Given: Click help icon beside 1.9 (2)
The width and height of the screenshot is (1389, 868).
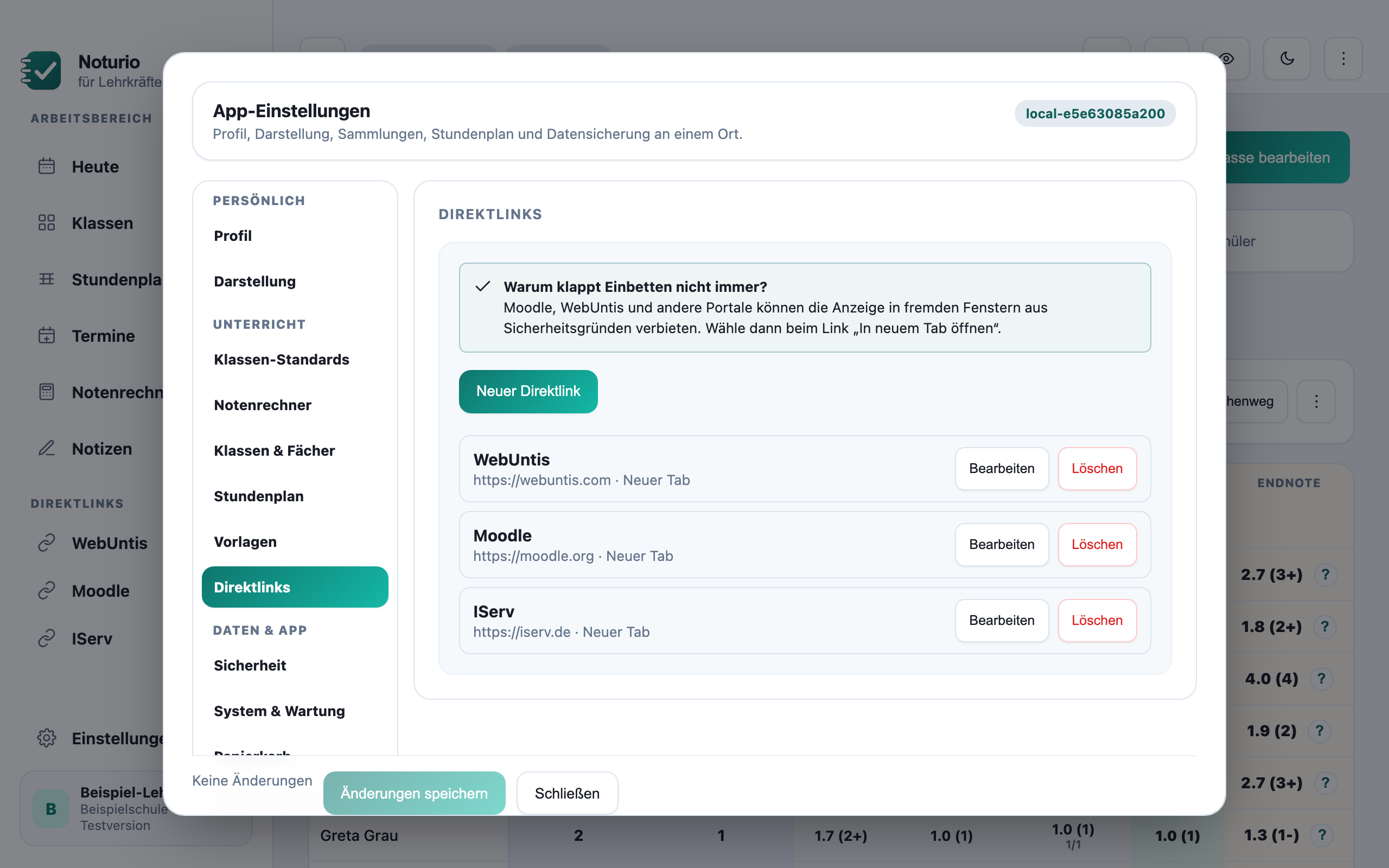Looking at the screenshot, I should point(1320,731).
